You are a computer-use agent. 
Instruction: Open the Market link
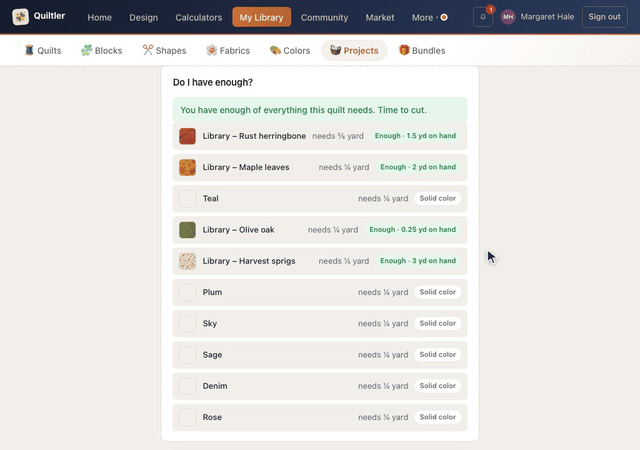380,18
